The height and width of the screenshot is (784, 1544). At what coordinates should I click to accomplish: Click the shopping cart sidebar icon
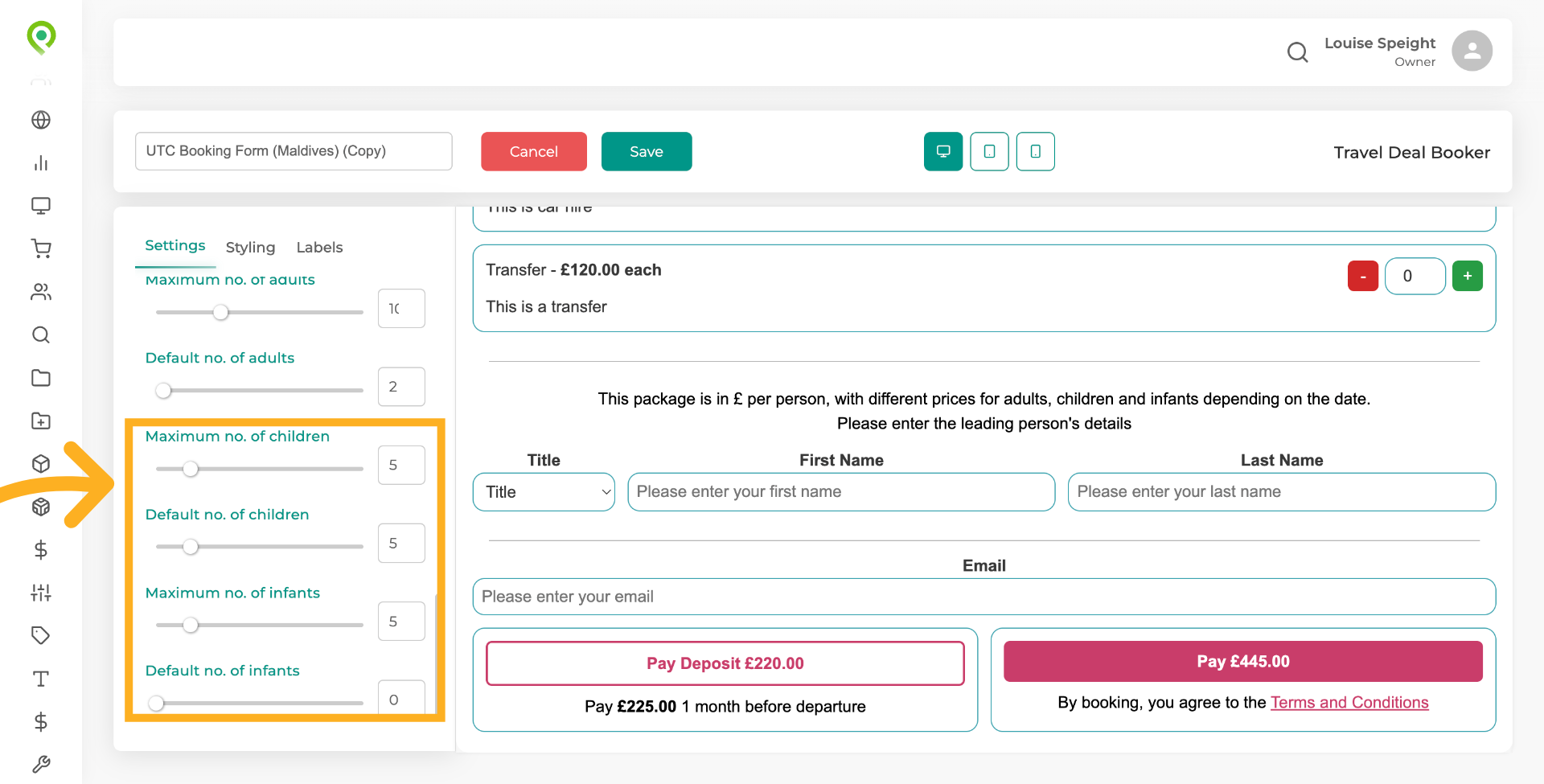[41, 248]
